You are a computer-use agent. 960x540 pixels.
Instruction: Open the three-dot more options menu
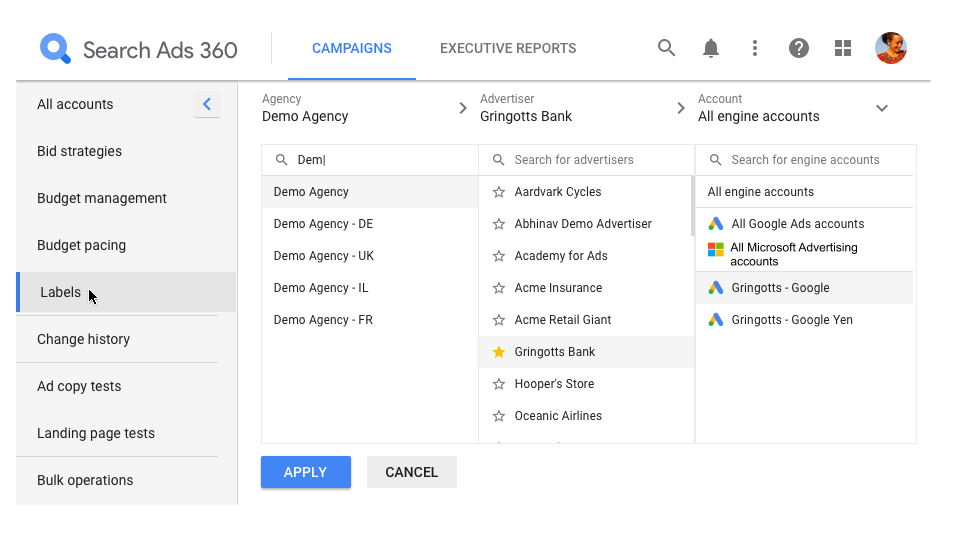click(755, 48)
